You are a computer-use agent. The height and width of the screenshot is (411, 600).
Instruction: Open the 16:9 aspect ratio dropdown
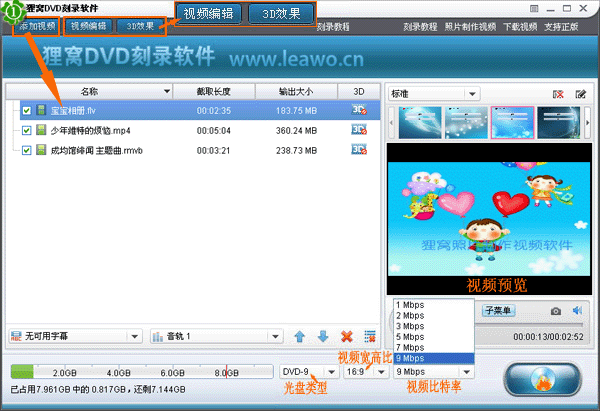tap(366, 372)
